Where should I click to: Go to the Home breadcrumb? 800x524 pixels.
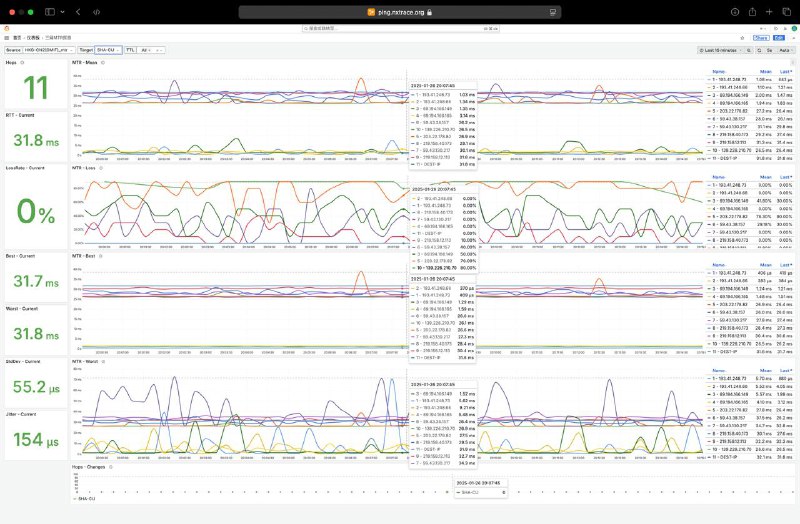click(17, 38)
